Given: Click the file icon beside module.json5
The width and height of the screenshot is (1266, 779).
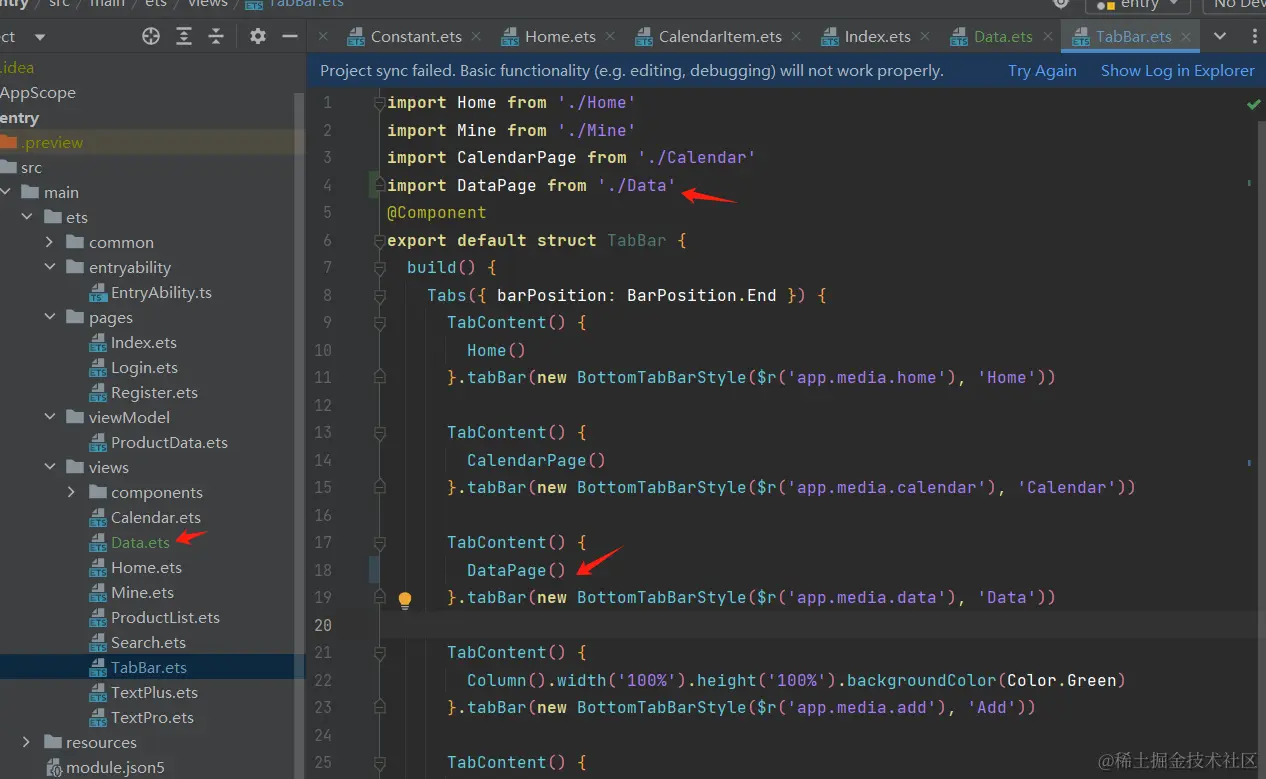Looking at the screenshot, I should tap(55, 768).
